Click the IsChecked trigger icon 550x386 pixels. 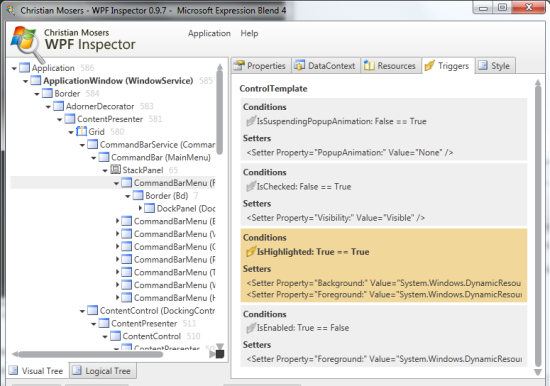point(251,186)
